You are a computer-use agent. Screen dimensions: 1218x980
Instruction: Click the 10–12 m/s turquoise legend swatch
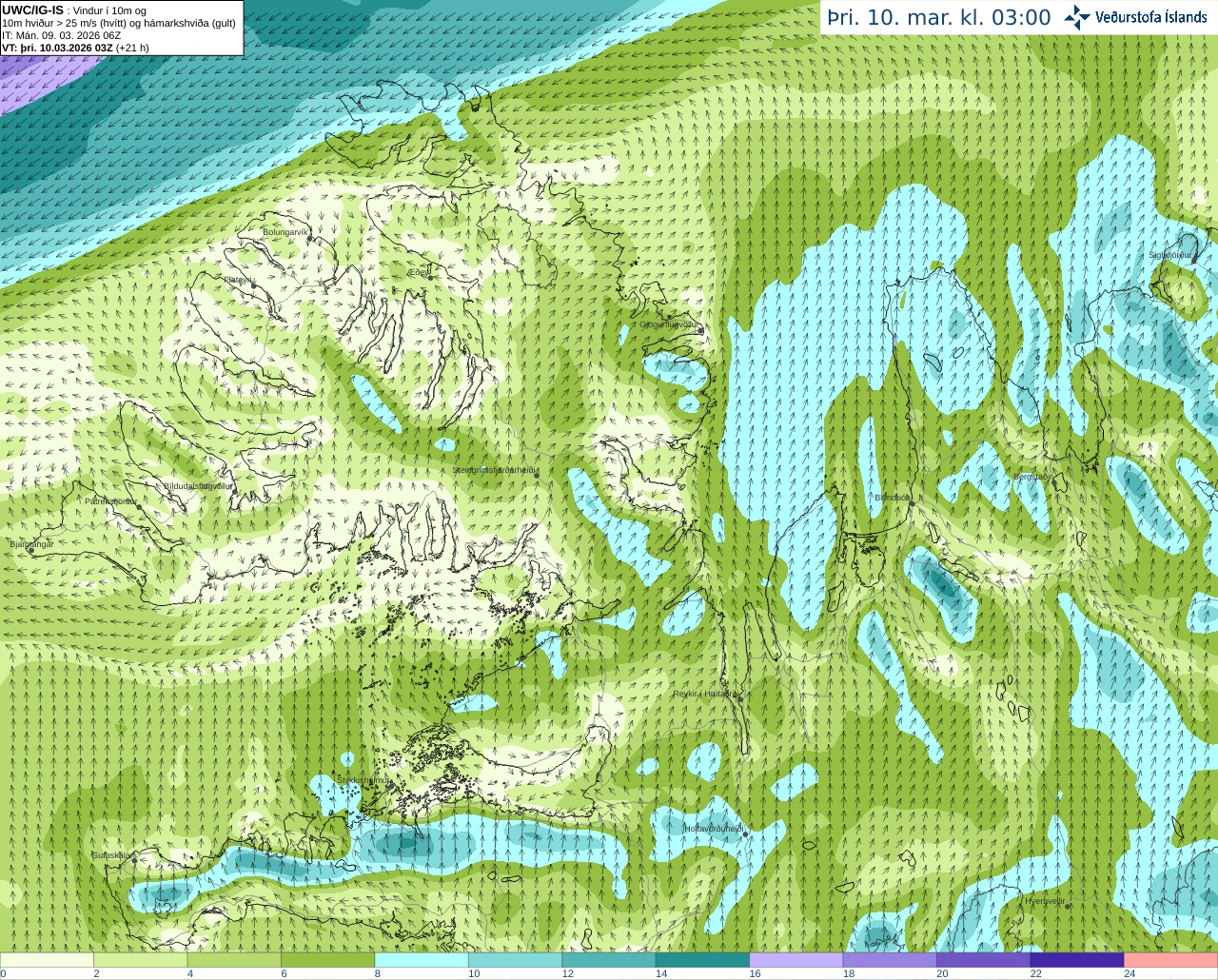tap(515, 960)
